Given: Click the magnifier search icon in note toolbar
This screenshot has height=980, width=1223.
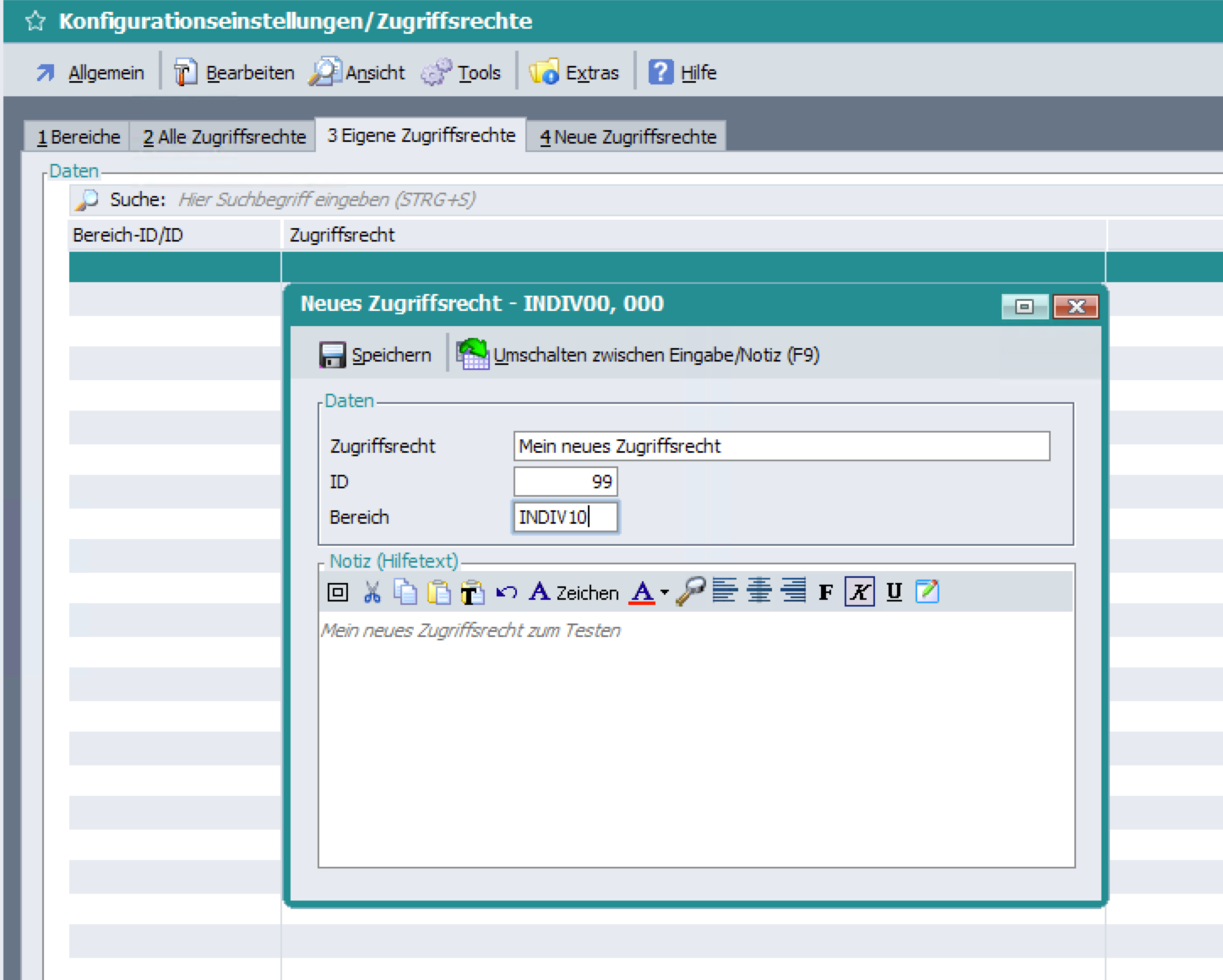Looking at the screenshot, I should pos(690,591).
